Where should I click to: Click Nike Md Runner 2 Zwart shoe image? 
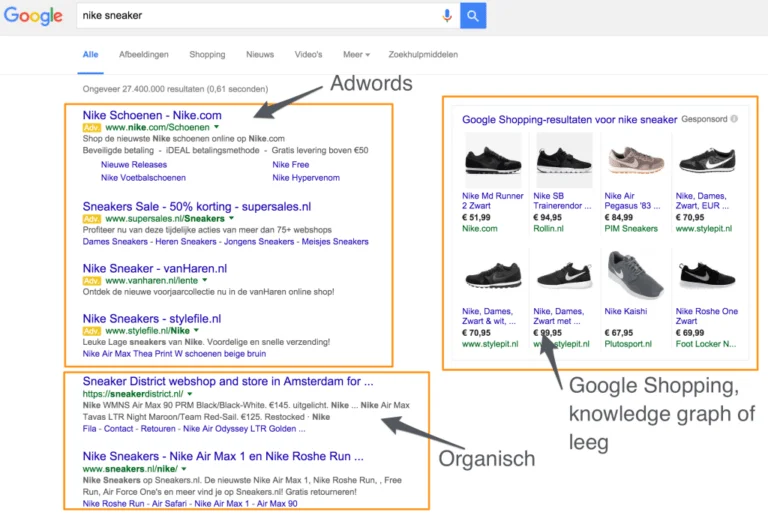point(493,160)
